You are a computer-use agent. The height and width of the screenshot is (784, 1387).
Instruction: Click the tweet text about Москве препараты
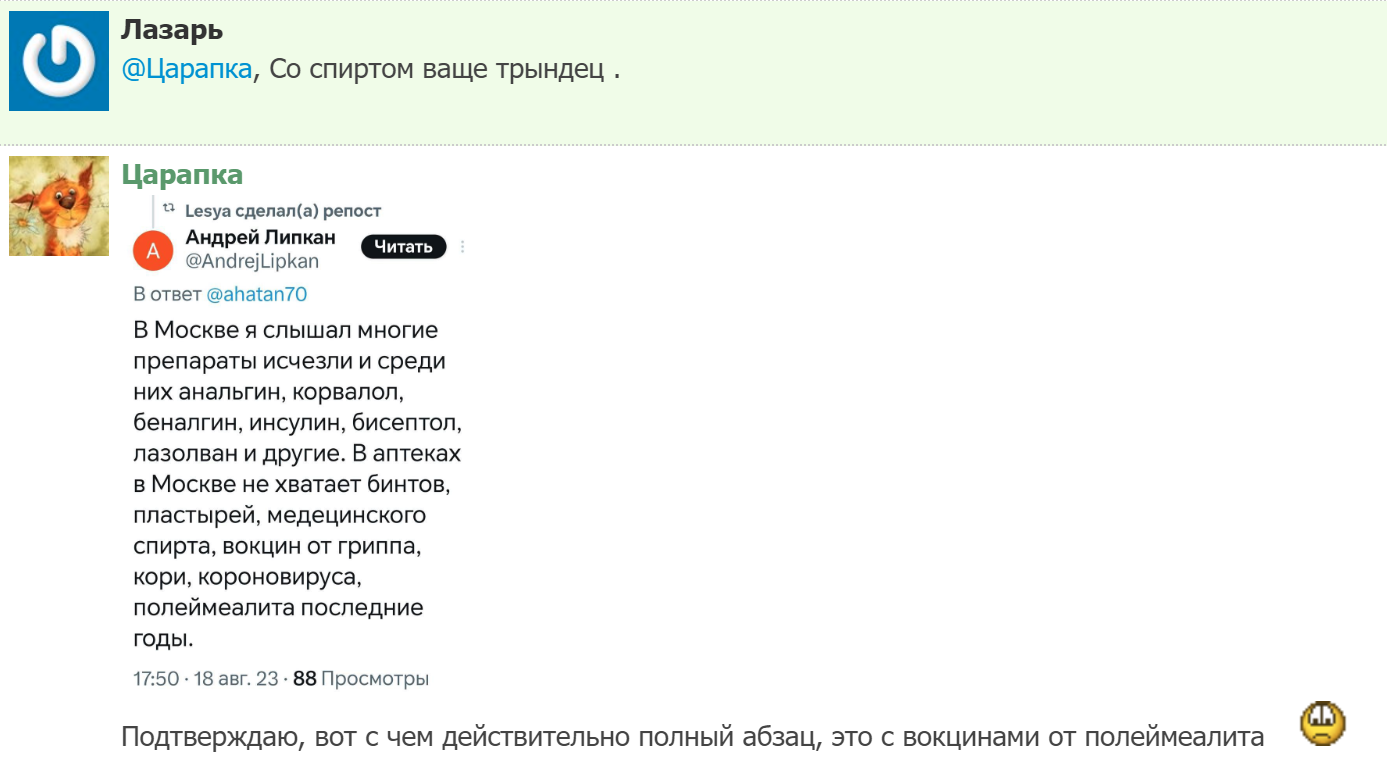(x=297, y=483)
